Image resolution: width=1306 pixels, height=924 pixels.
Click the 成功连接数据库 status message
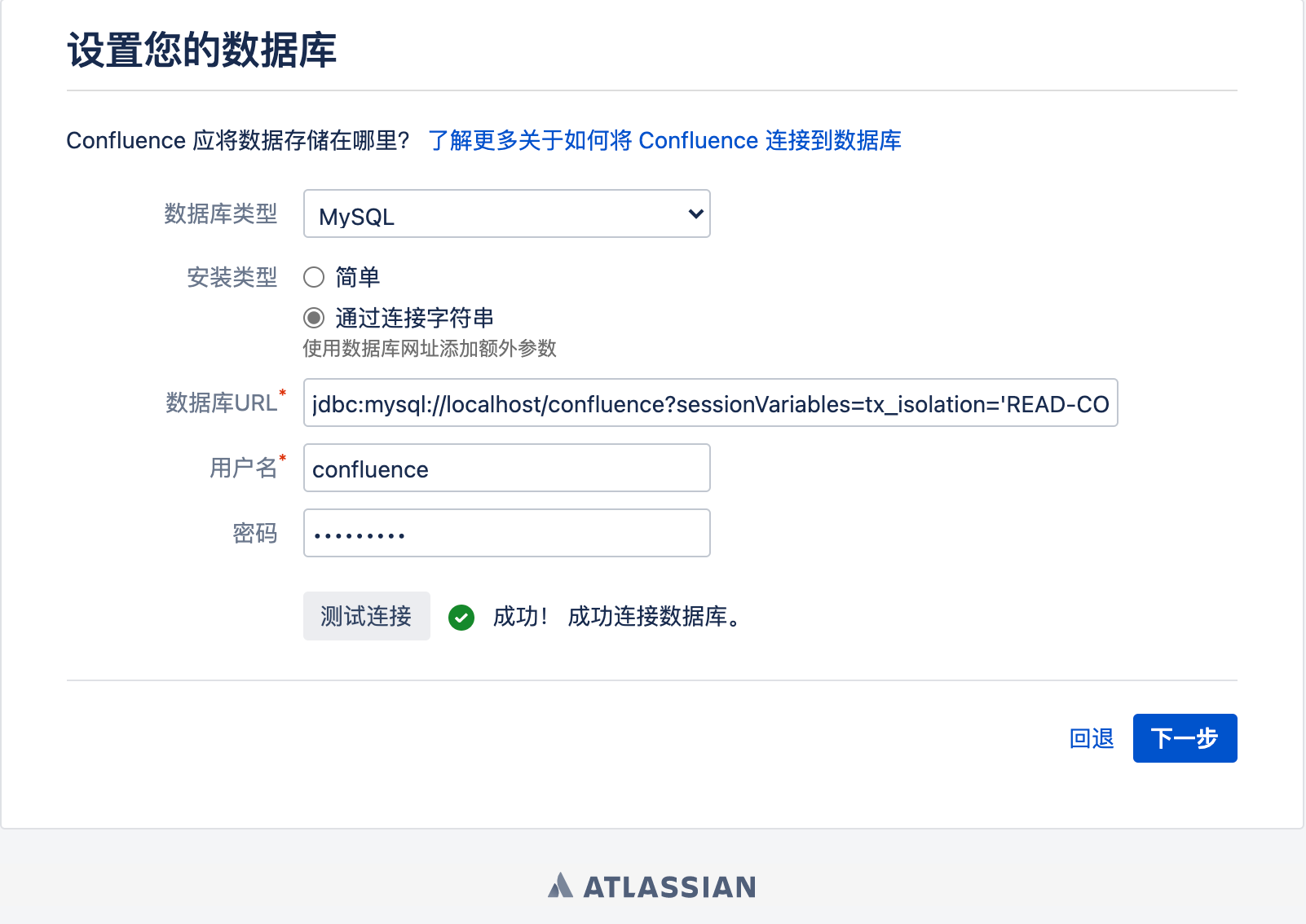[654, 617]
